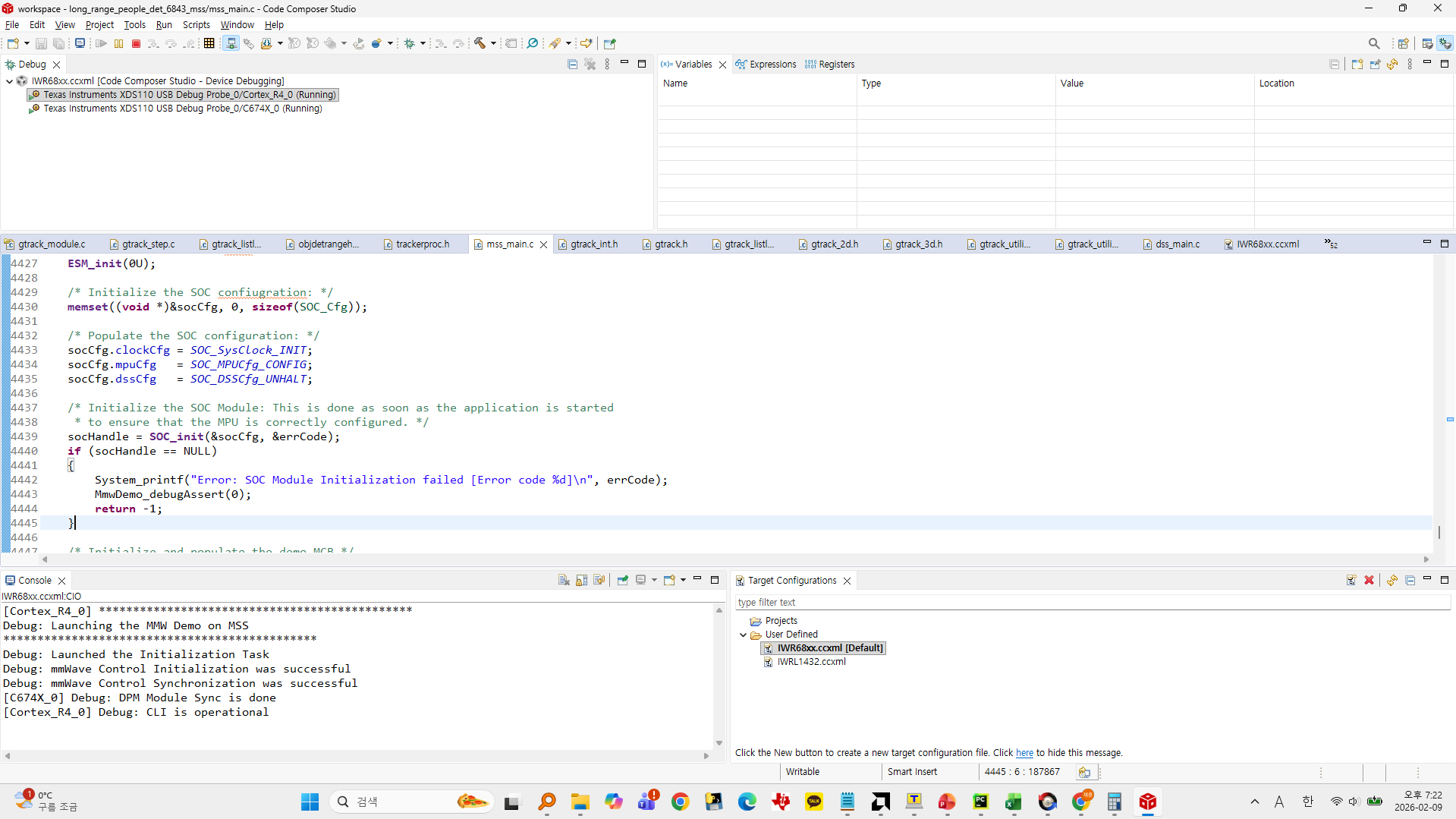Click the red Terminate debug session icon
This screenshot has width=1456, height=819.
coord(137,44)
